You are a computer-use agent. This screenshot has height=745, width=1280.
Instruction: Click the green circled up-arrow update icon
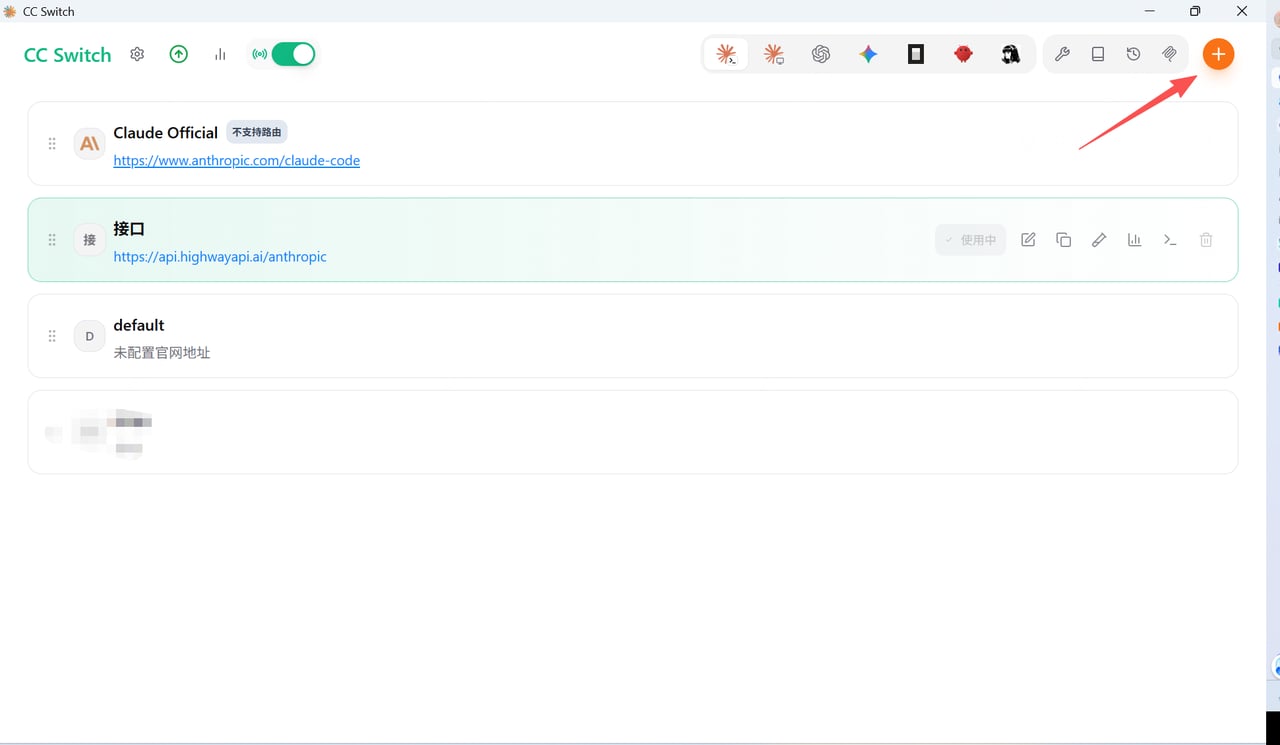[179, 55]
